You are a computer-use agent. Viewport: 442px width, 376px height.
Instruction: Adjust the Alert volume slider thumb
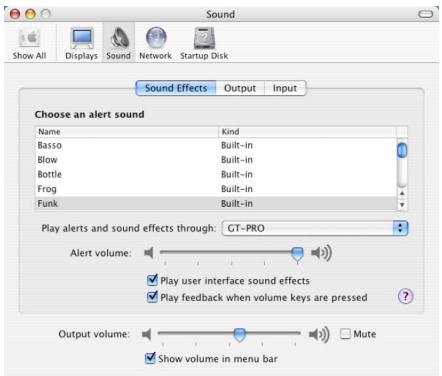[297, 255]
